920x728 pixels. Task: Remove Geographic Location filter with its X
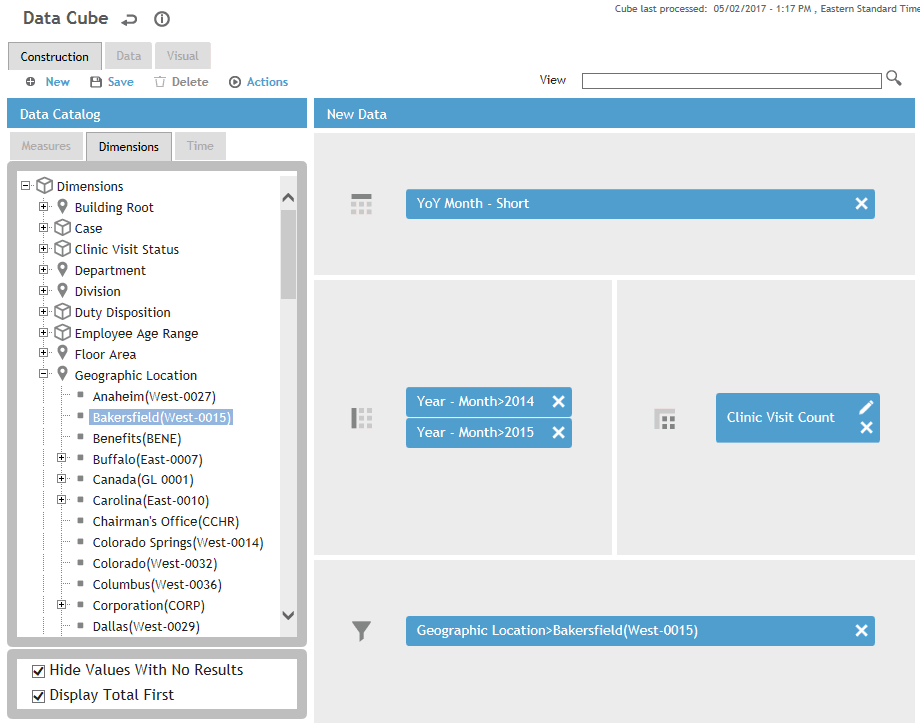(x=861, y=631)
